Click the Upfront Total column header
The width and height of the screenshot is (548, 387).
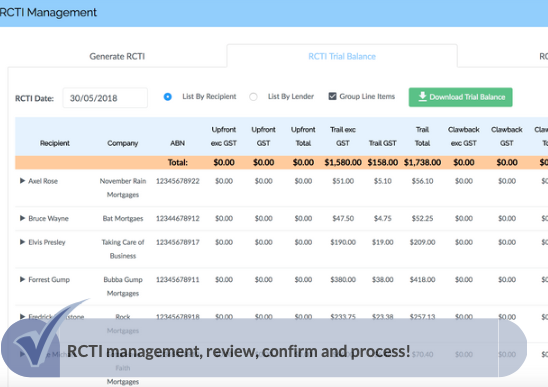tap(303, 136)
